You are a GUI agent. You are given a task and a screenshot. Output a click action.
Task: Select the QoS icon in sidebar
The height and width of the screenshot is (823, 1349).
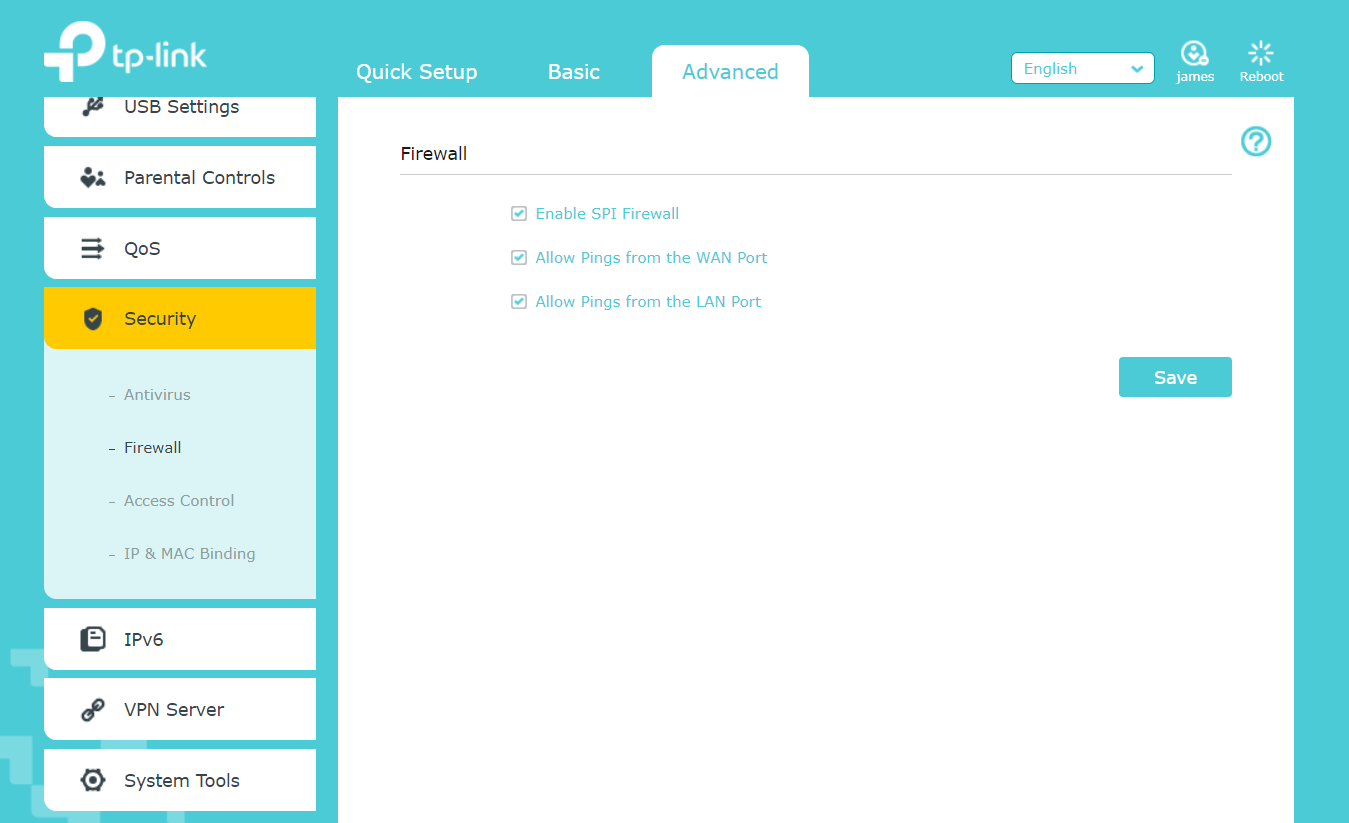point(92,248)
